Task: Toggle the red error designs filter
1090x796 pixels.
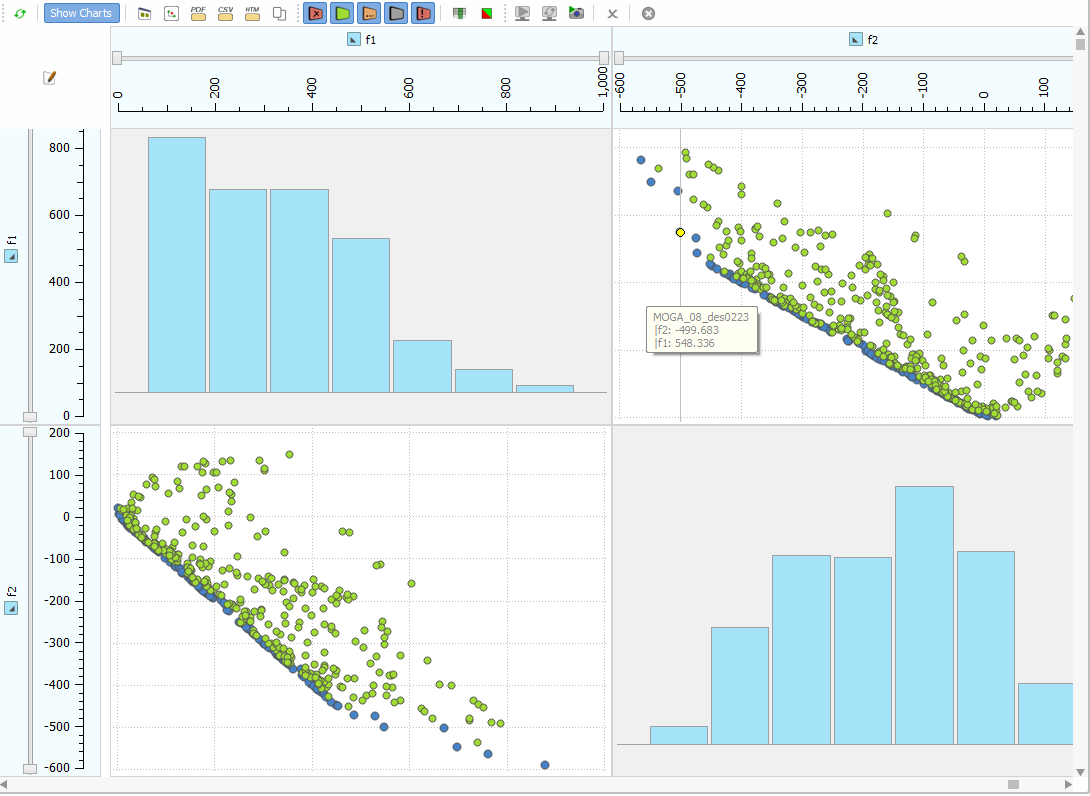Action: [316, 13]
